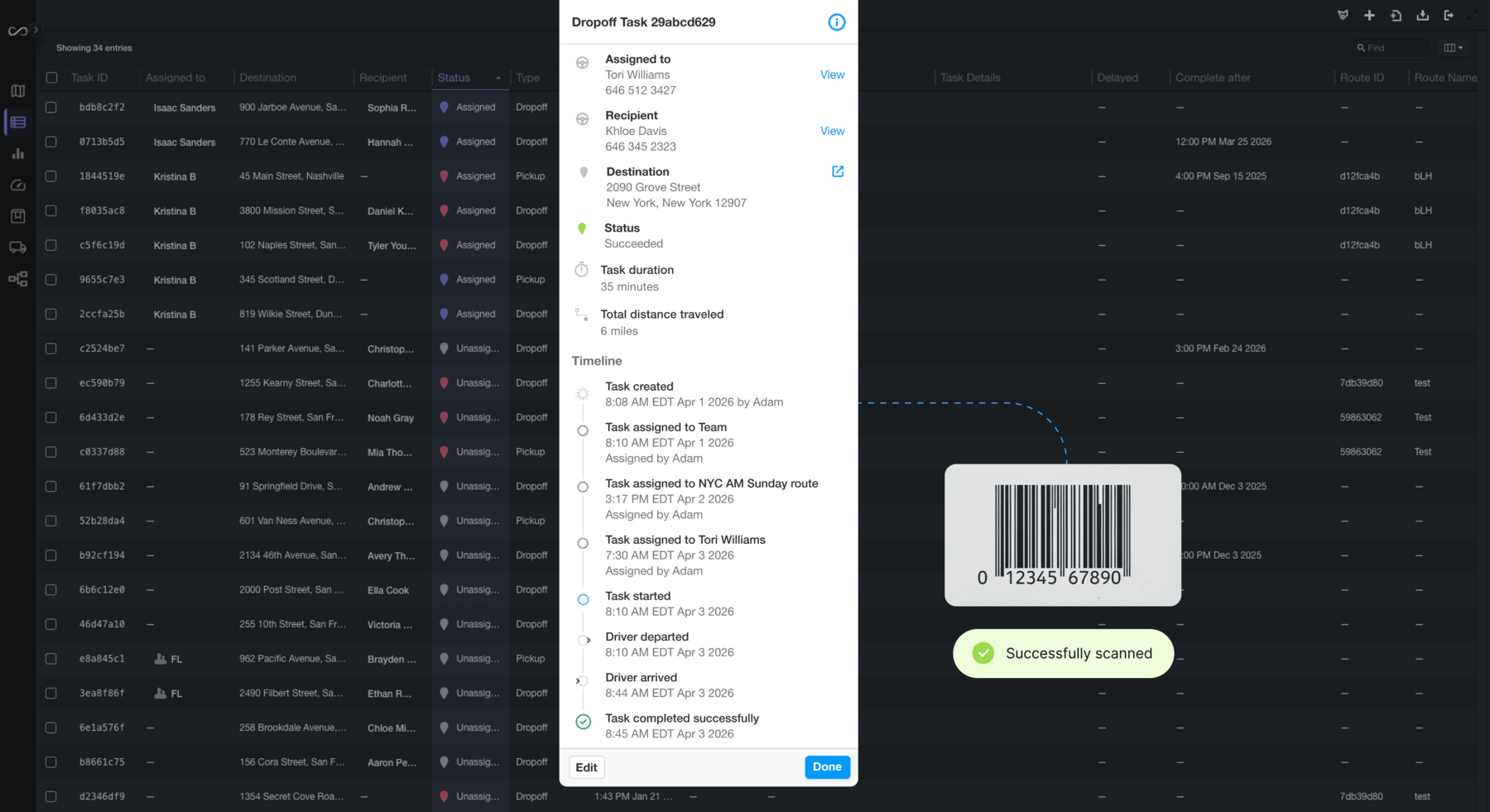The width and height of the screenshot is (1490, 812).
Task: Click the Task Details column header
Action: coord(970,78)
